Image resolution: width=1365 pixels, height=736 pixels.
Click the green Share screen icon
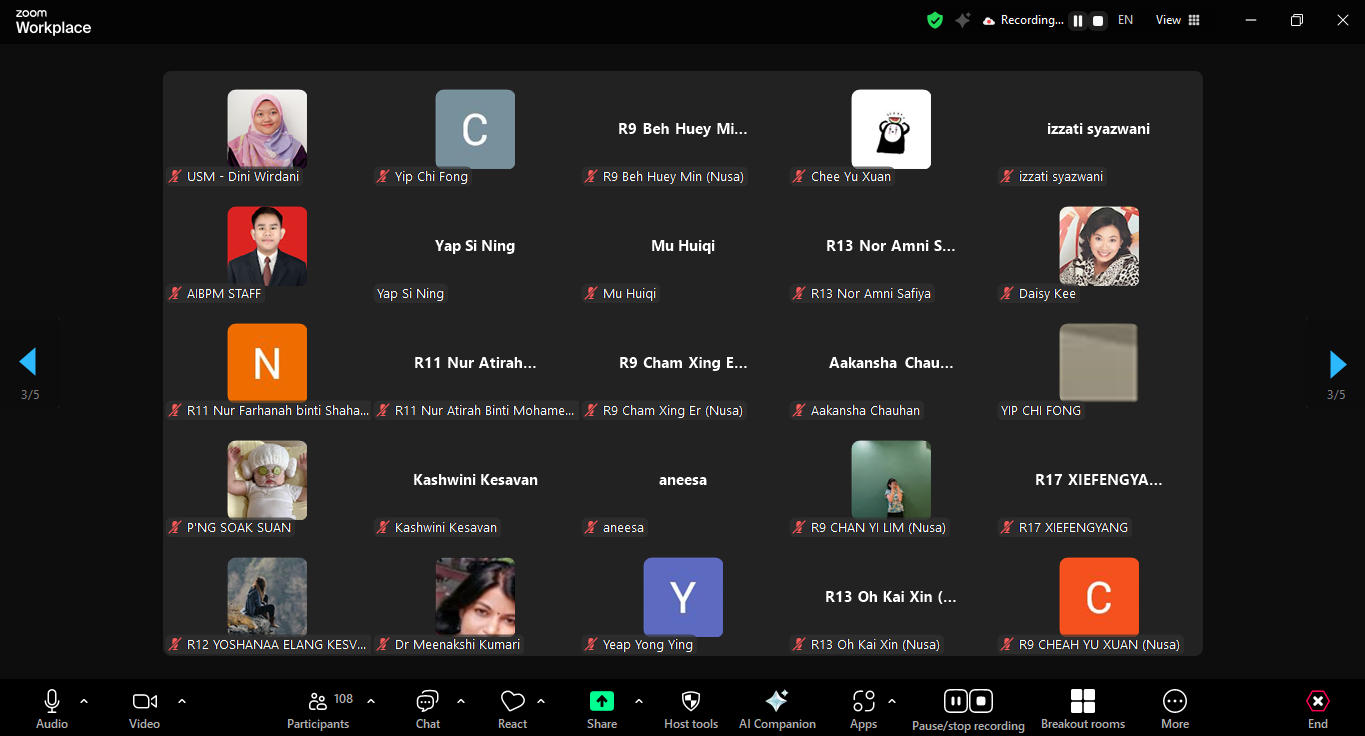tap(601, 701)
